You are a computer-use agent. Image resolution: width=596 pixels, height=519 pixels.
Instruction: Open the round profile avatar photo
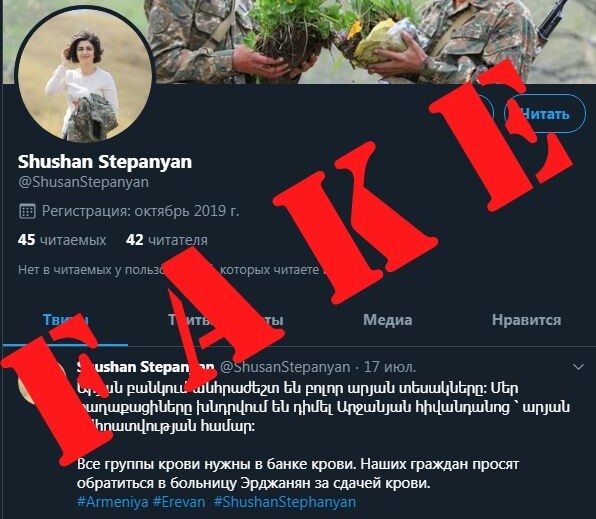pos(85,75)
